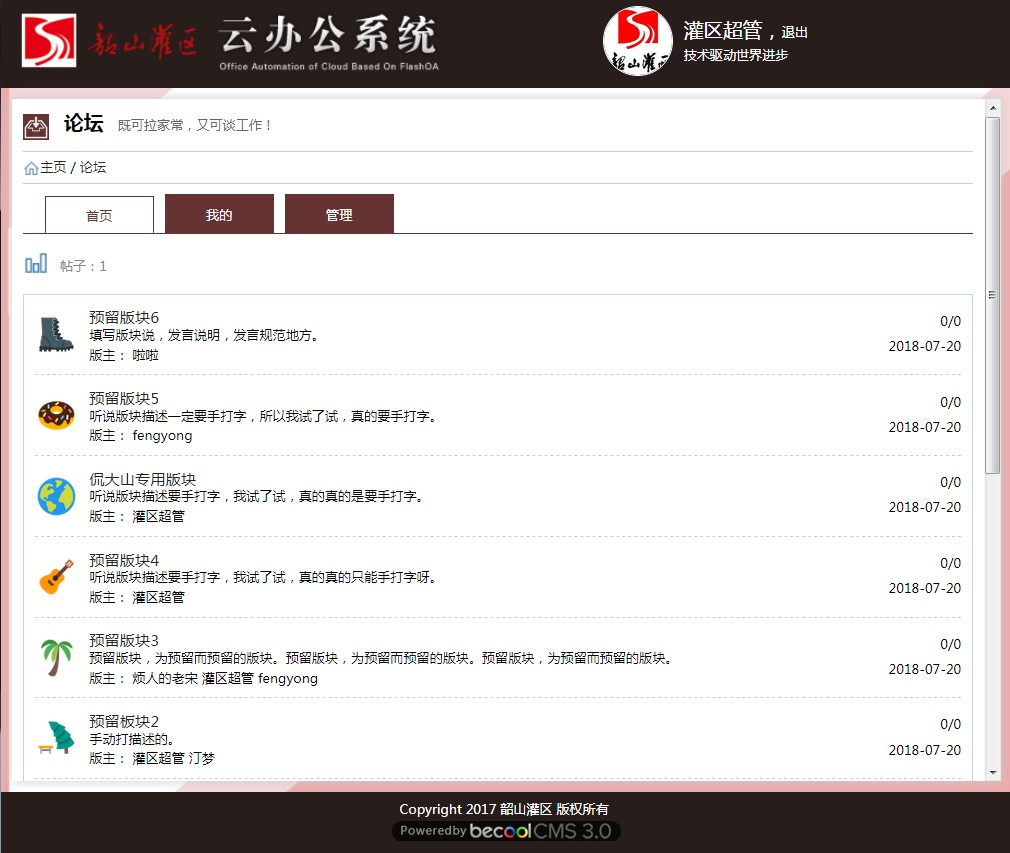Click the globe icon for 侃大山专用版块
1010x853 pixels.
coord(56,496)
